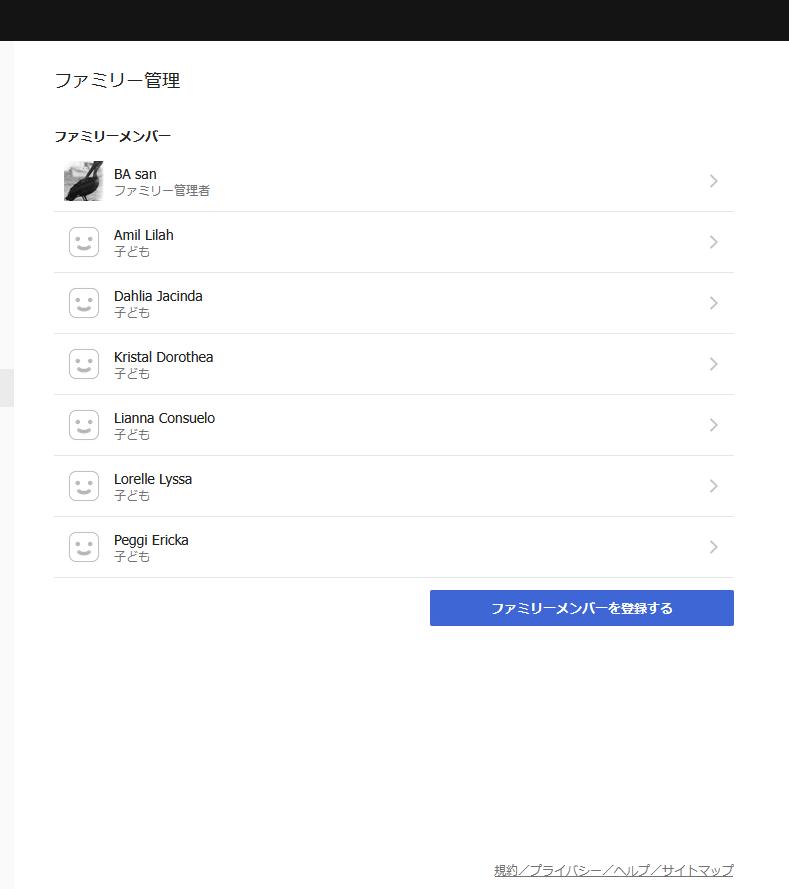Select the Peggi Ericka member name
789x889 pixels.
[151, 540]
